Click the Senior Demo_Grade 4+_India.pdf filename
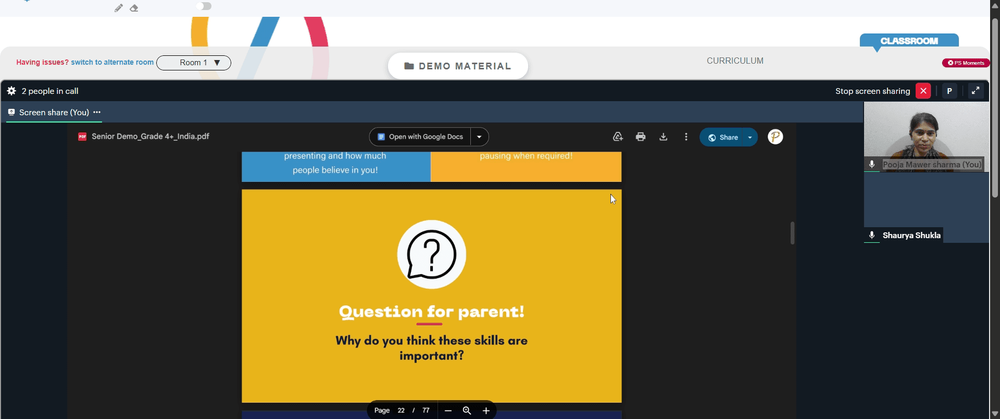The image size is (1000, 419). coord(151,136)
